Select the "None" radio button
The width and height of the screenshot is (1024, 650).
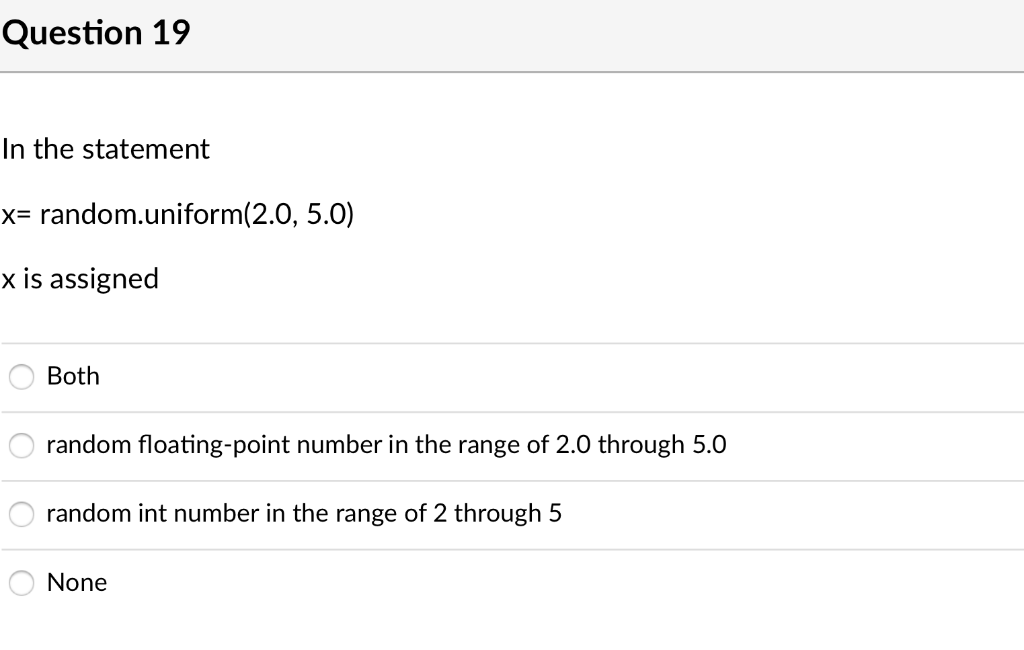click(21, 583)
